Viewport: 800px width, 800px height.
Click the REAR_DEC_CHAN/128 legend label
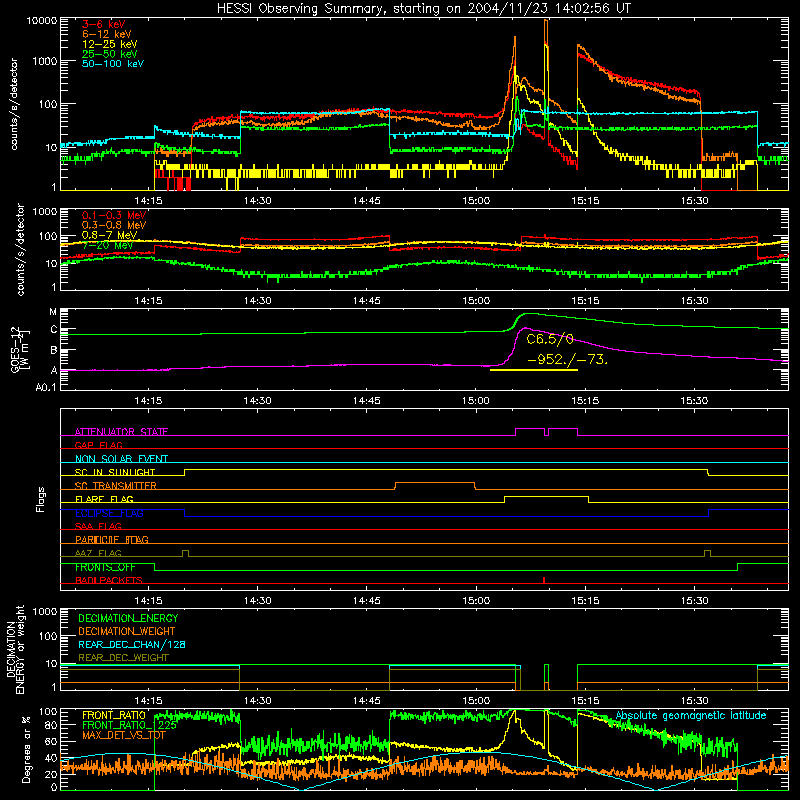tap(132, 644)
